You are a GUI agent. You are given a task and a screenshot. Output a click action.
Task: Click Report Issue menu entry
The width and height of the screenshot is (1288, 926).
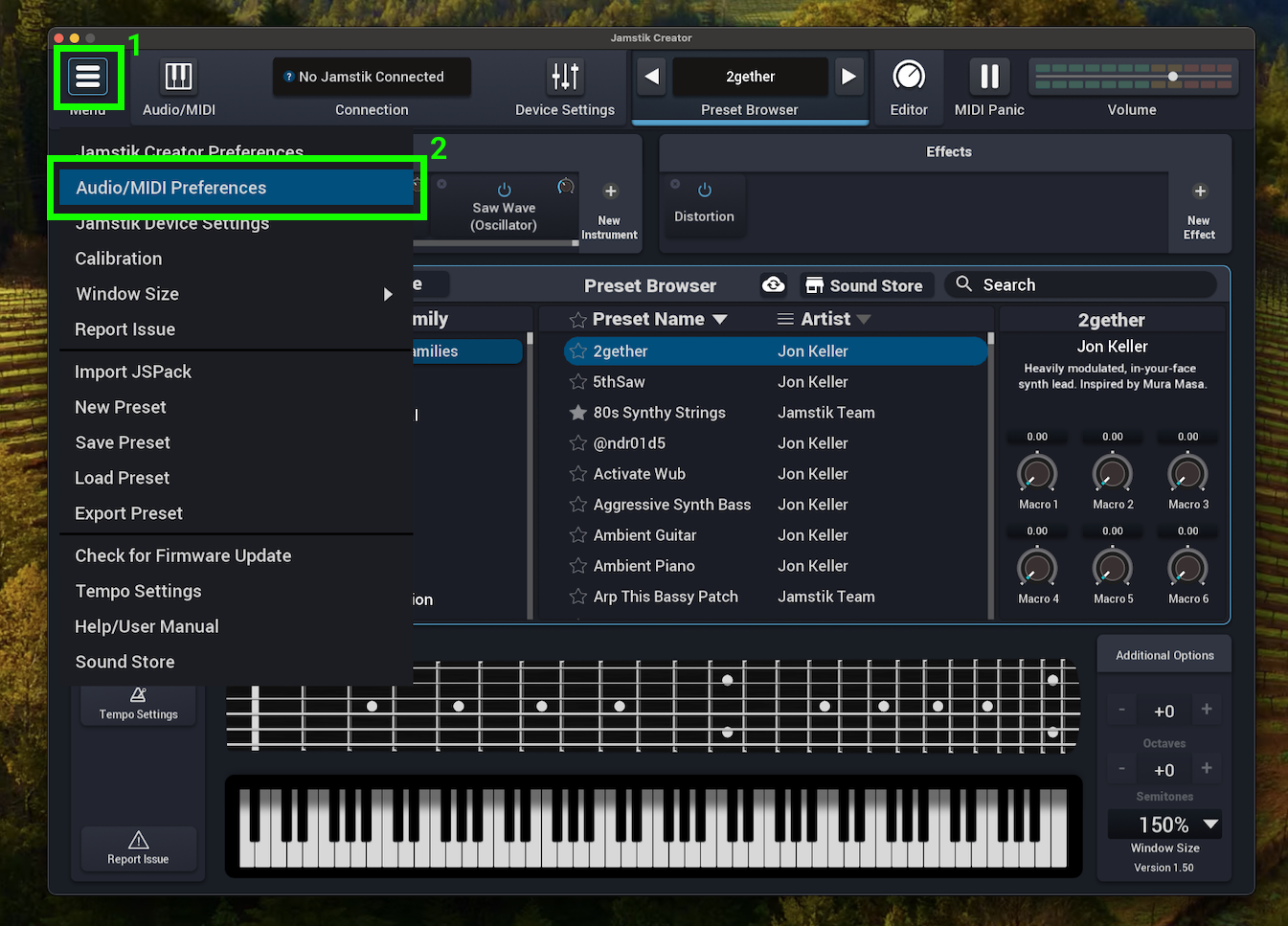coord(237,329)
